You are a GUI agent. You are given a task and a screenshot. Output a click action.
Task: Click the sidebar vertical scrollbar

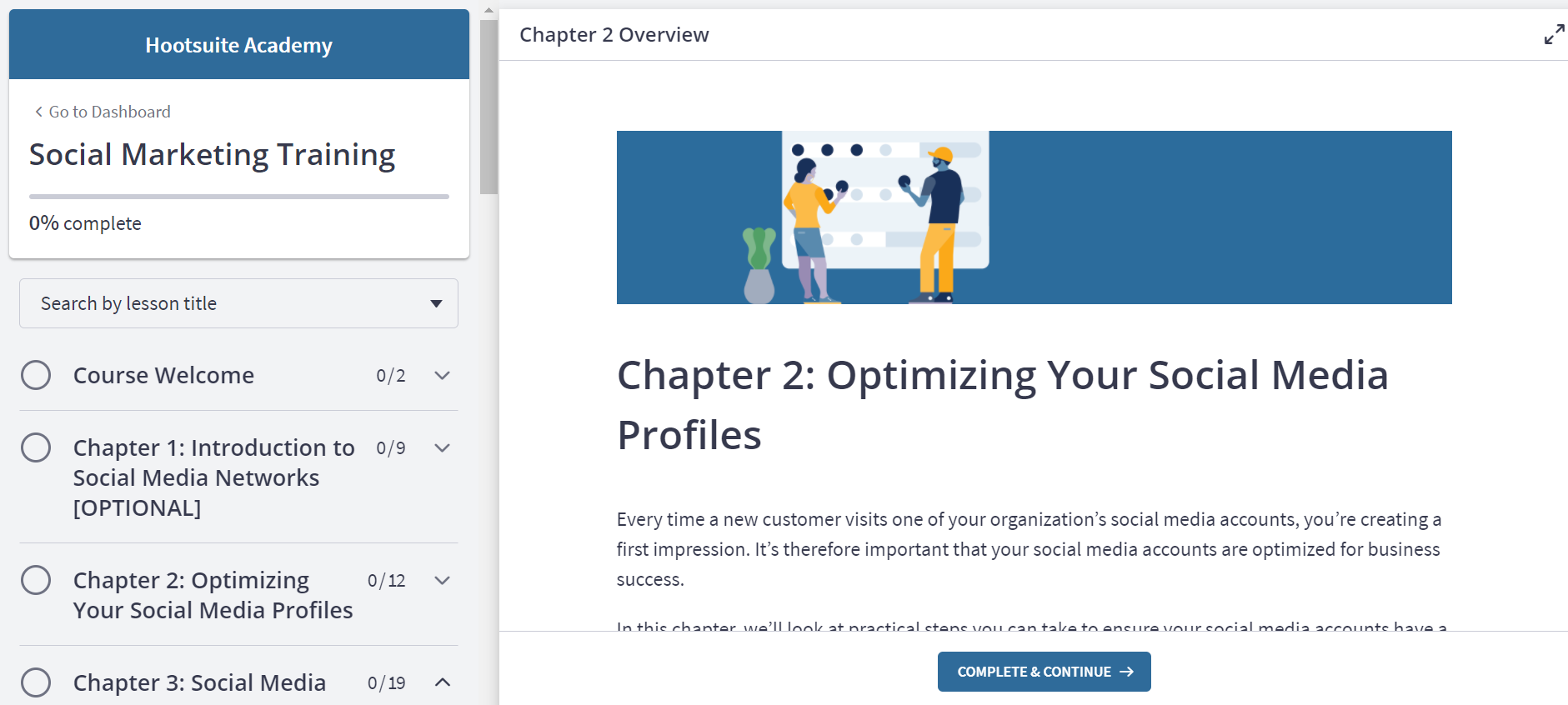click(x=488, y=107)
